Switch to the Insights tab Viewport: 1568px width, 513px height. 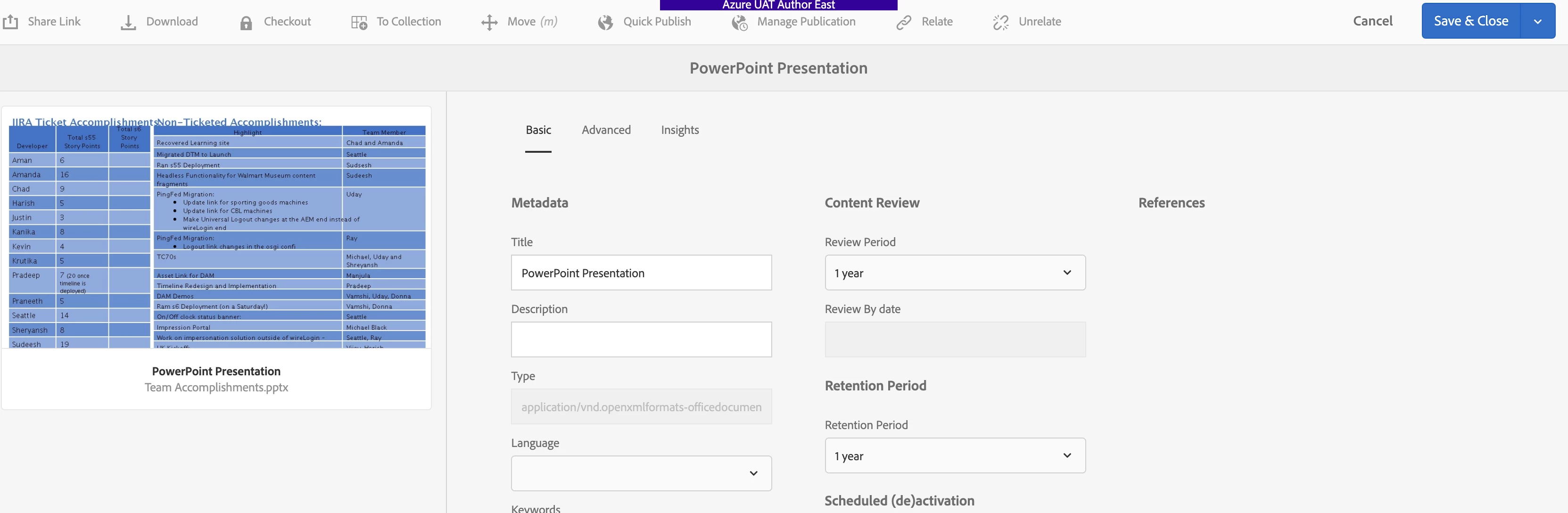(679, 130)
